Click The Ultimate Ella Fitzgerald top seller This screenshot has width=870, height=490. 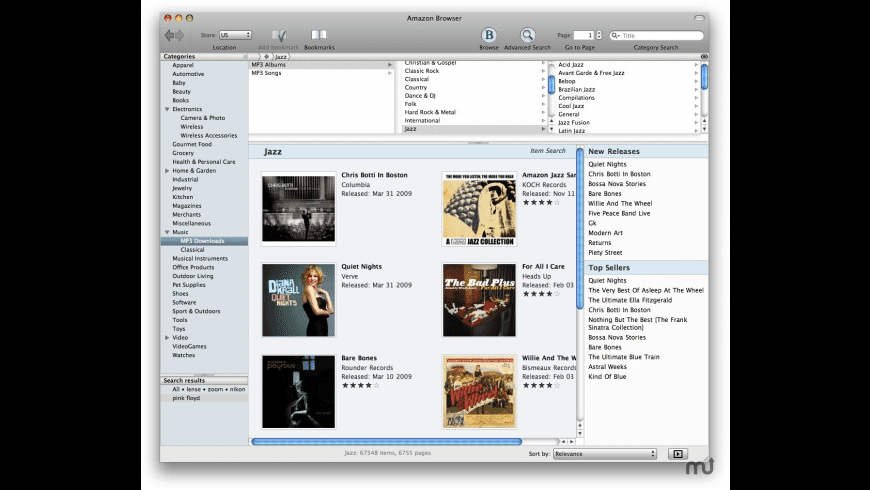tap(630, 300)
